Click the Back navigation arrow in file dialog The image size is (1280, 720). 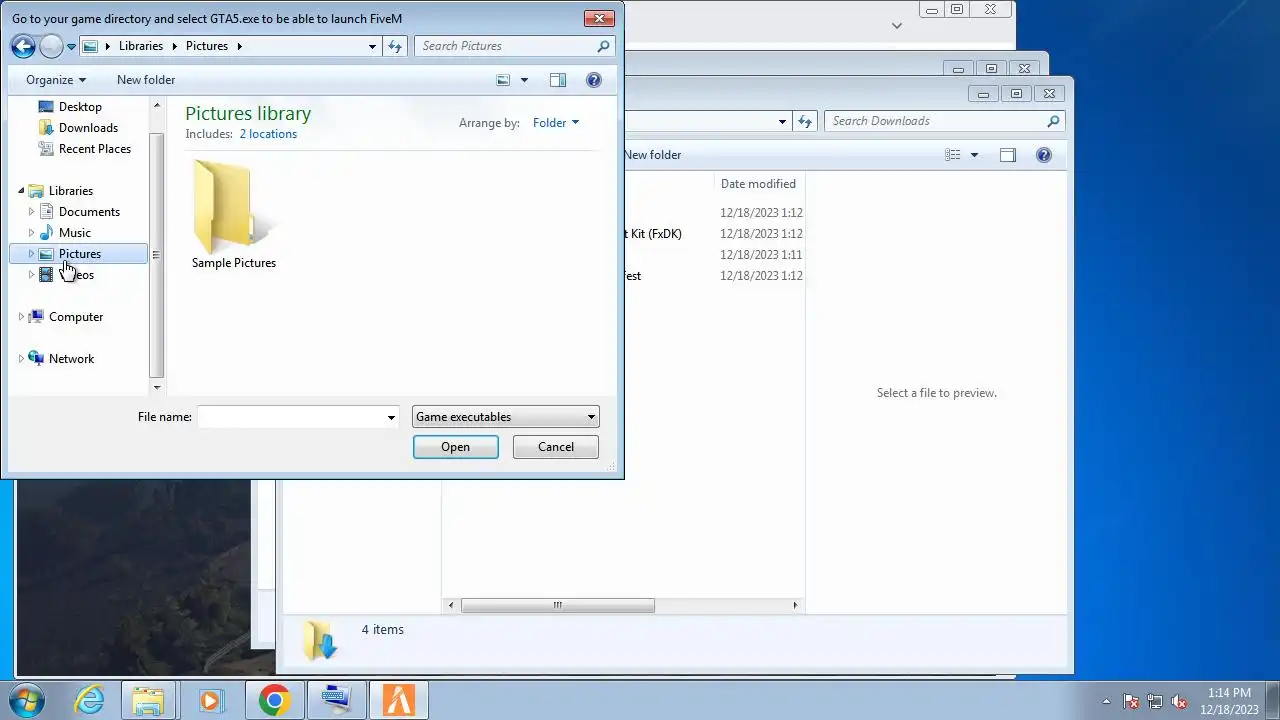pos(23,46)
